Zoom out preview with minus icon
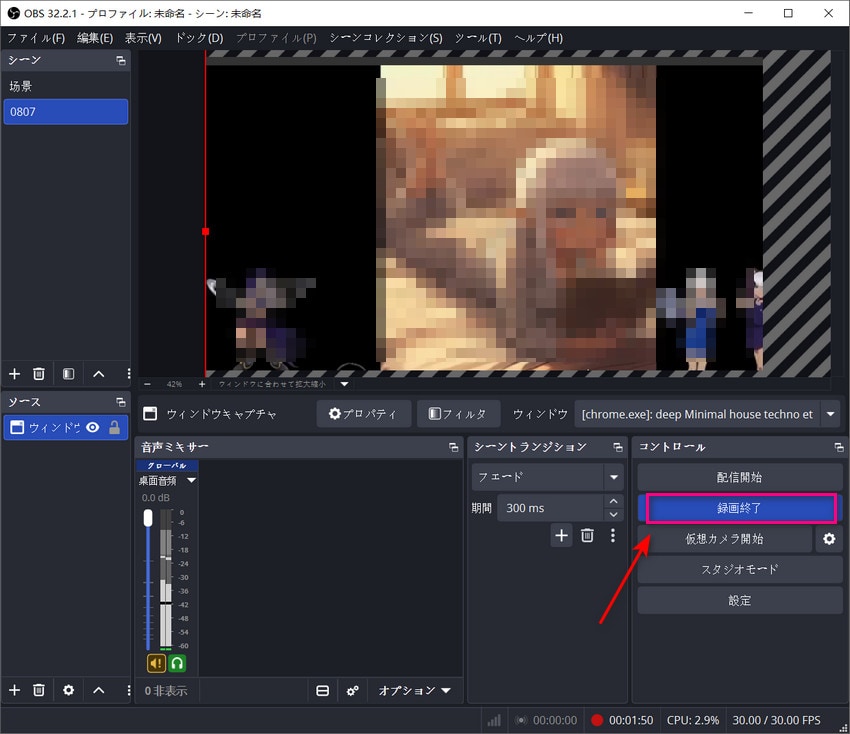 147,384
